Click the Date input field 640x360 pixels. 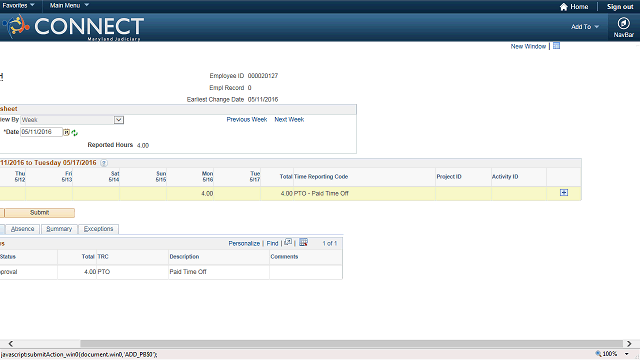coord(41,132)
